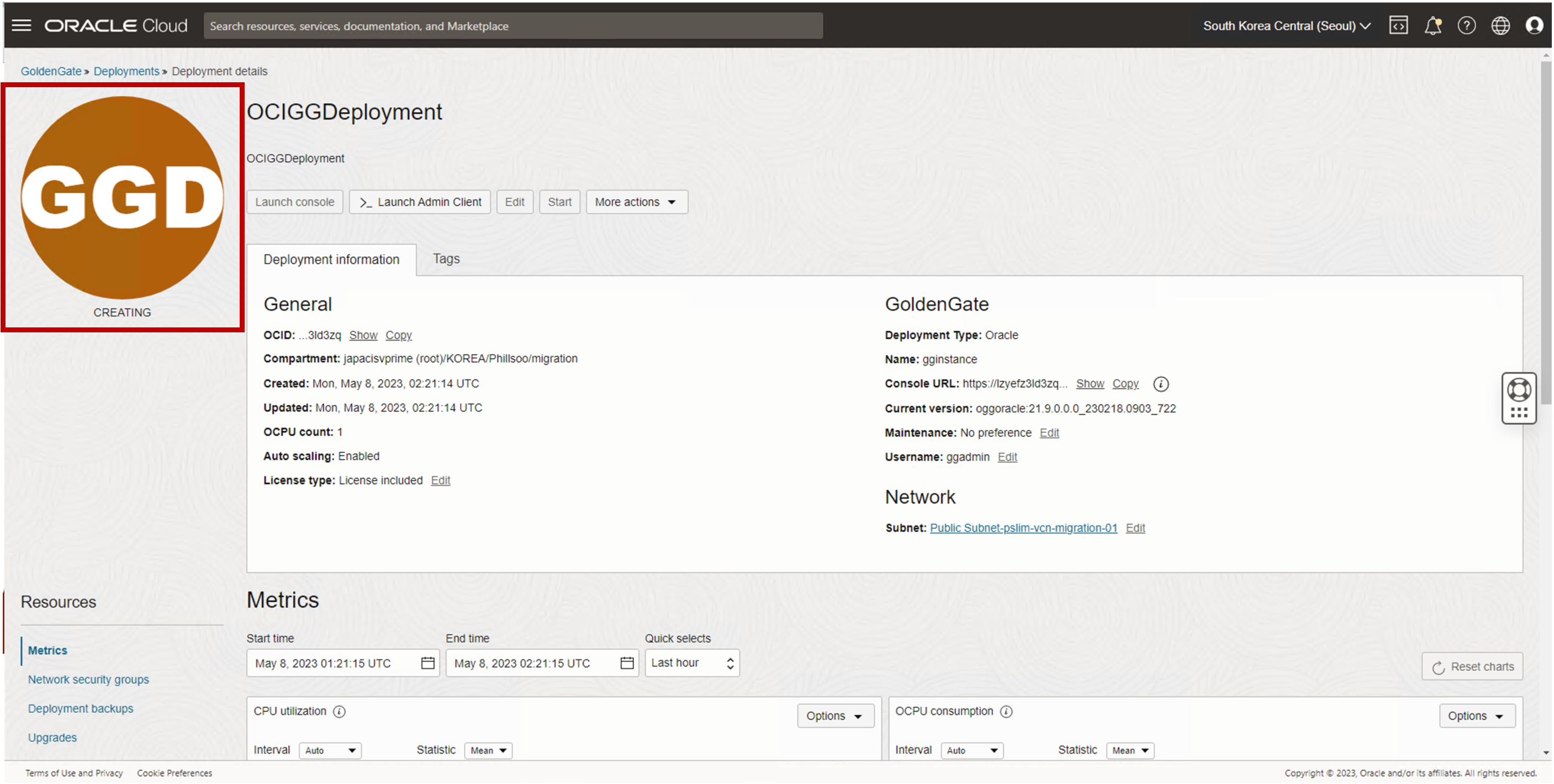Select Upgrades resource
Image resolution: width=1554 pixels, height=784 pixels.
tap(52, 737)
